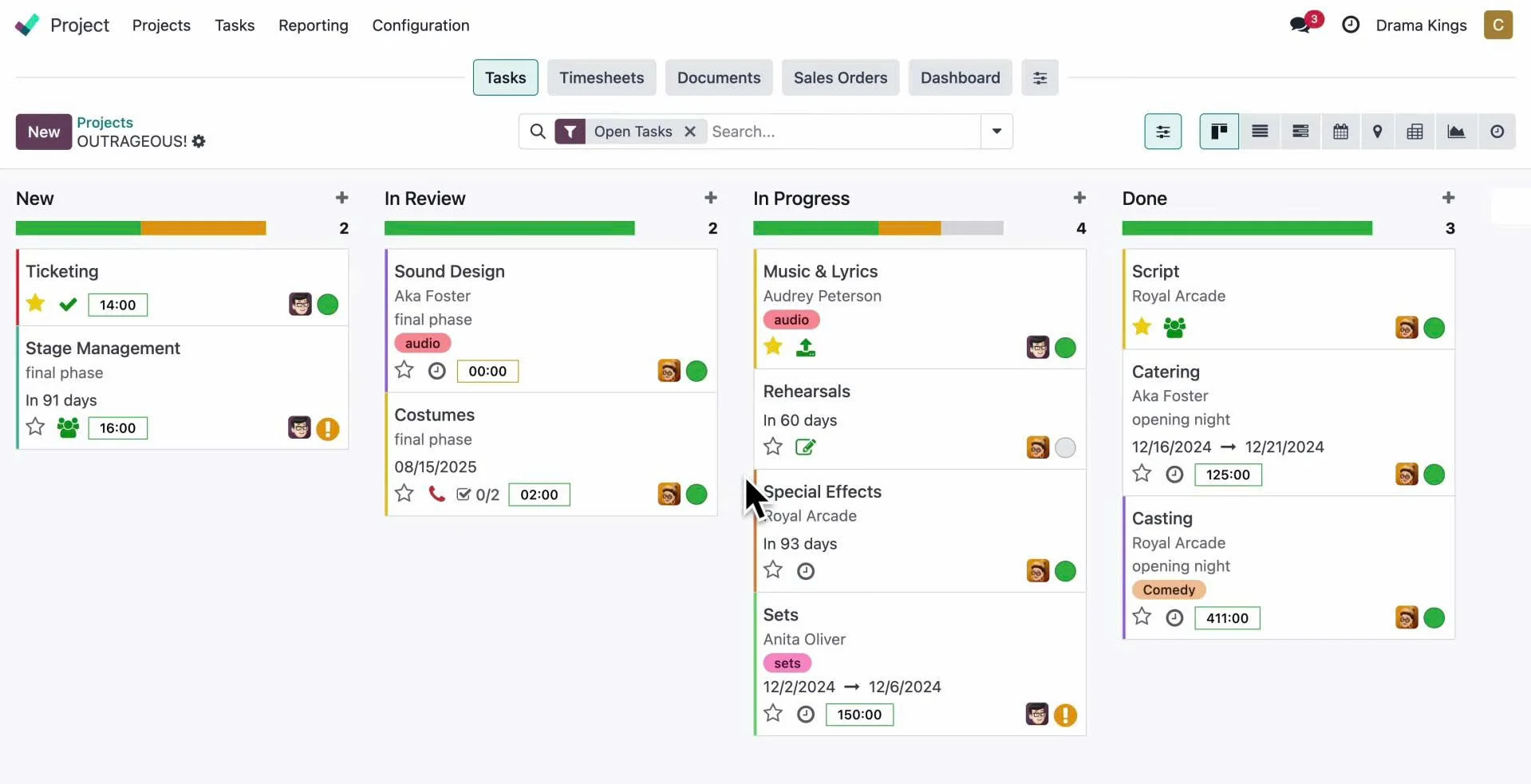Viewport: 1531px width, 784px height.
Task: Open the pivot table view
Action: (1415, 132)
